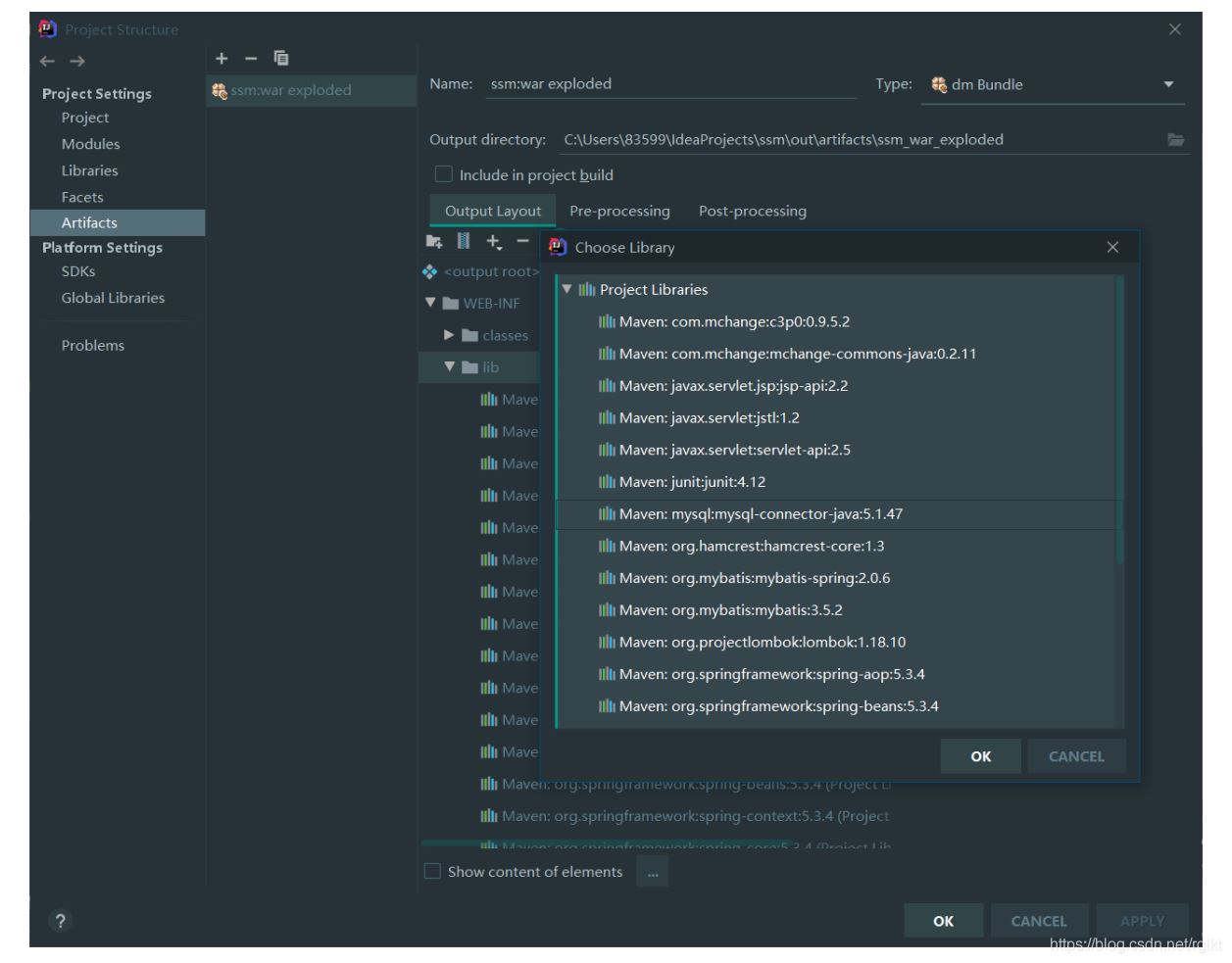This screenshot has width=1232, height=963.
Task: Click the forward navigation arrow
Action: 77,61
